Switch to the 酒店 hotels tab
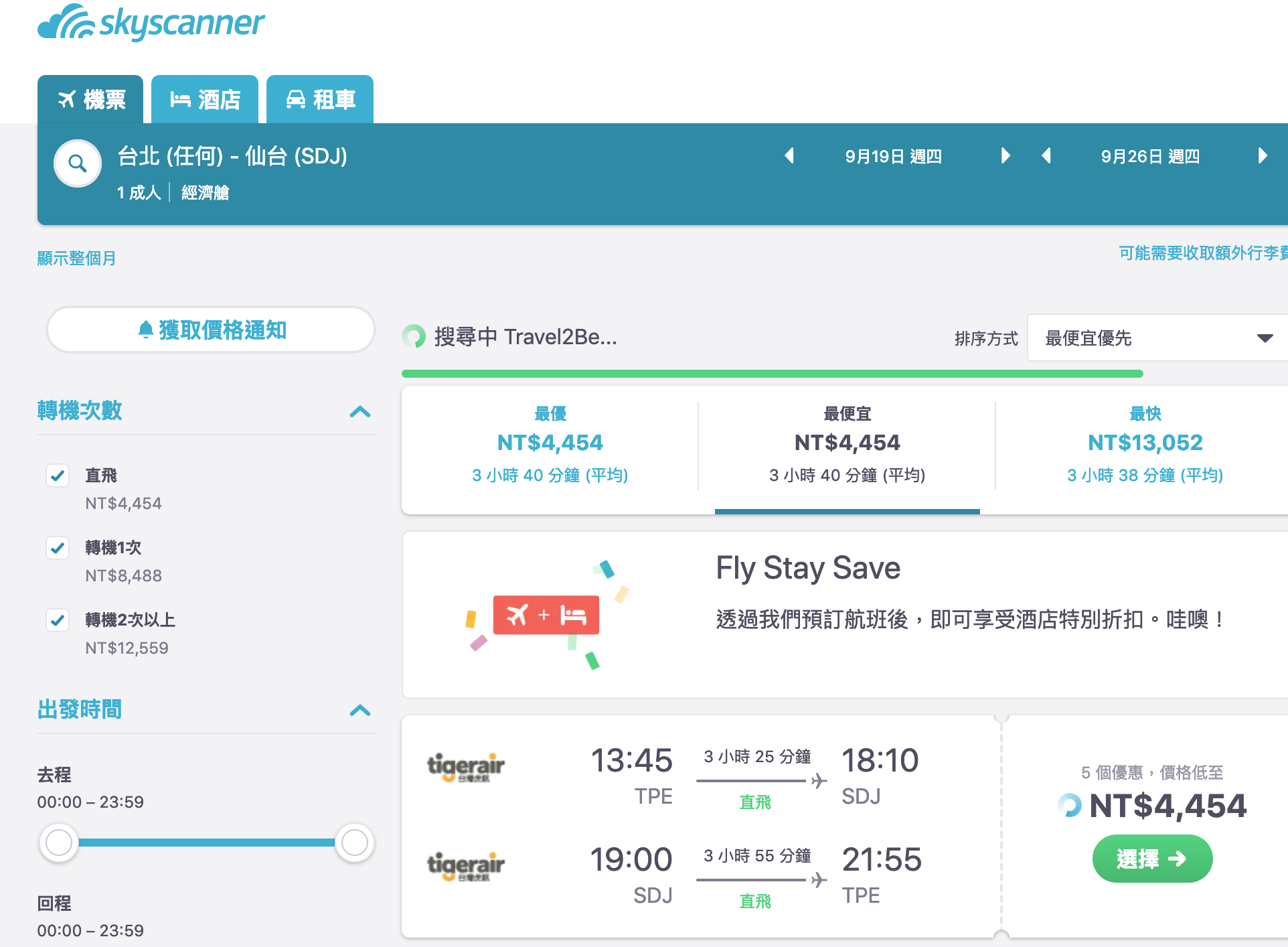This screenshot has height=947, width=1288. point(205,99)
